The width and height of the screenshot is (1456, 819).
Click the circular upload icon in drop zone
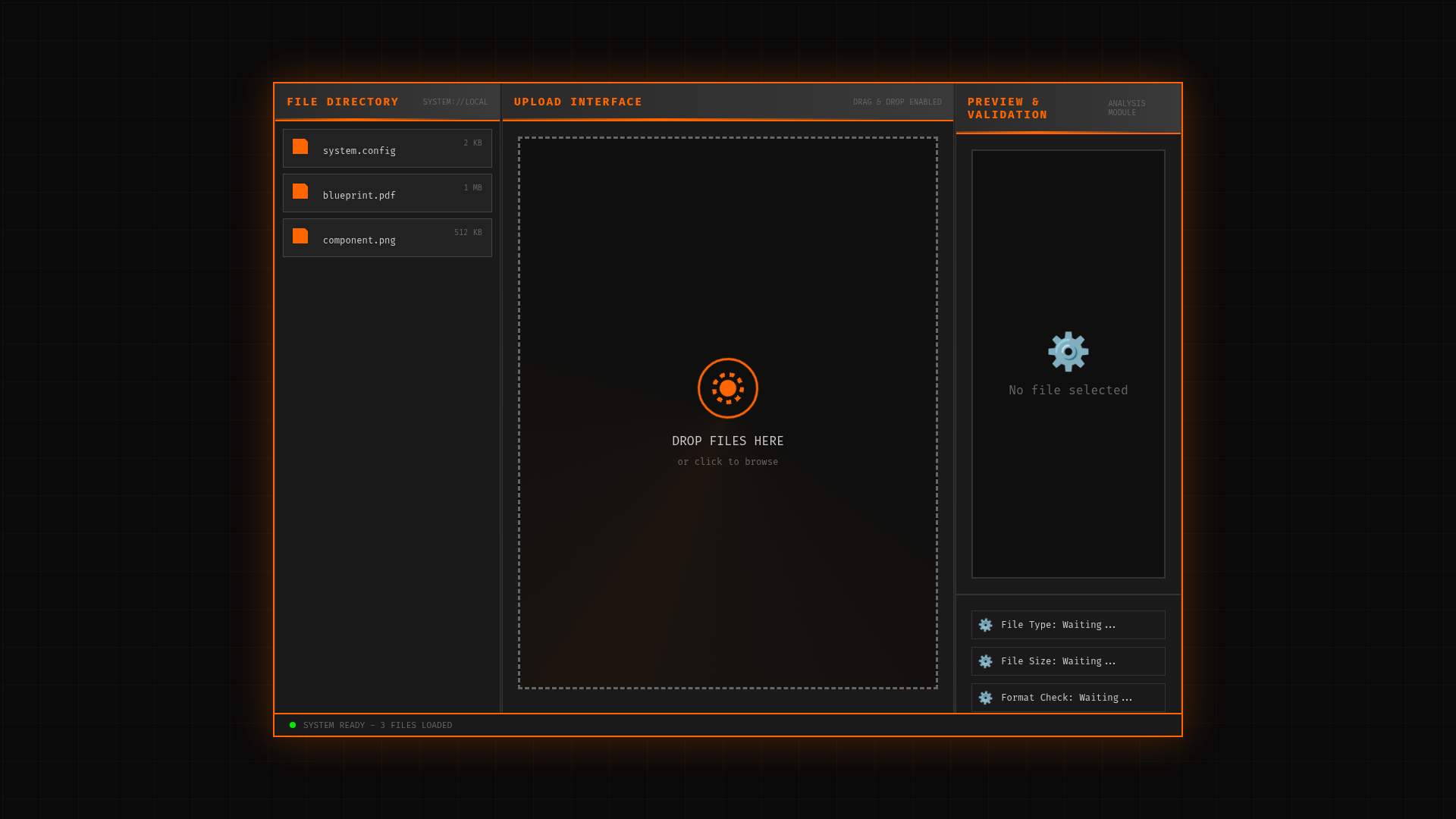(x=728, y=388)
